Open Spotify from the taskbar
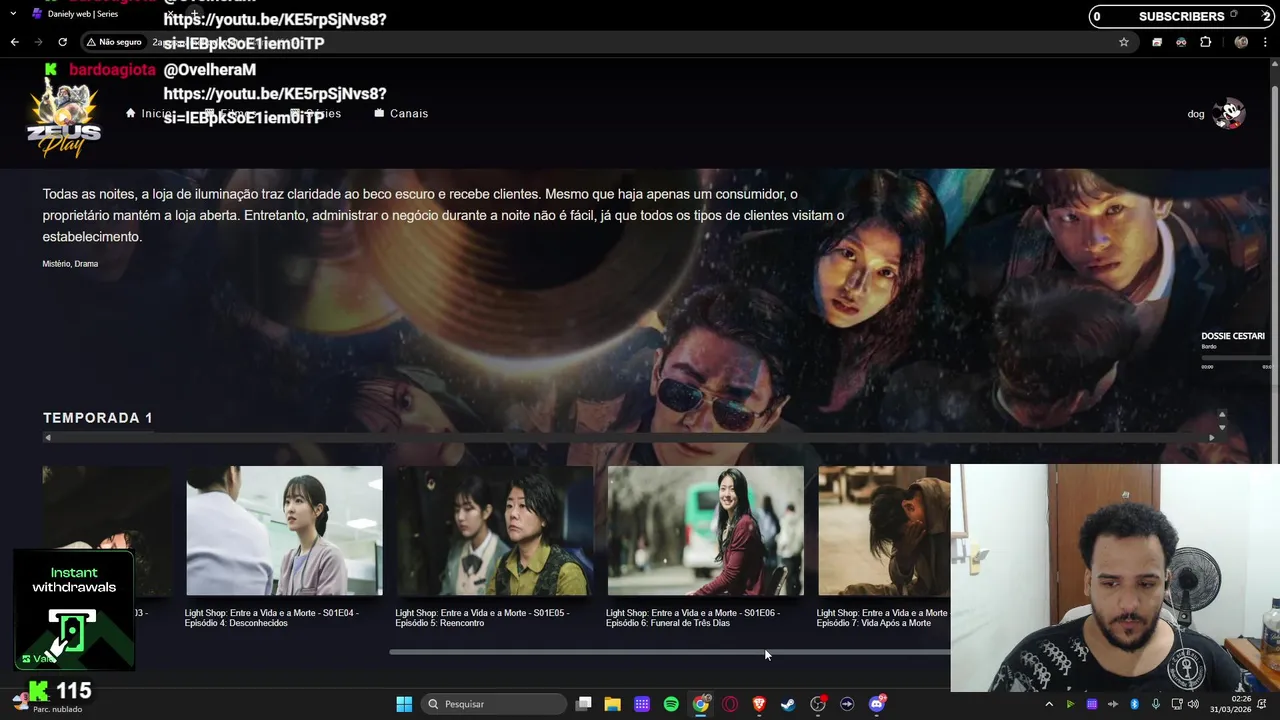This screenshot has width=1280, height=720. (x=671, y=704)
